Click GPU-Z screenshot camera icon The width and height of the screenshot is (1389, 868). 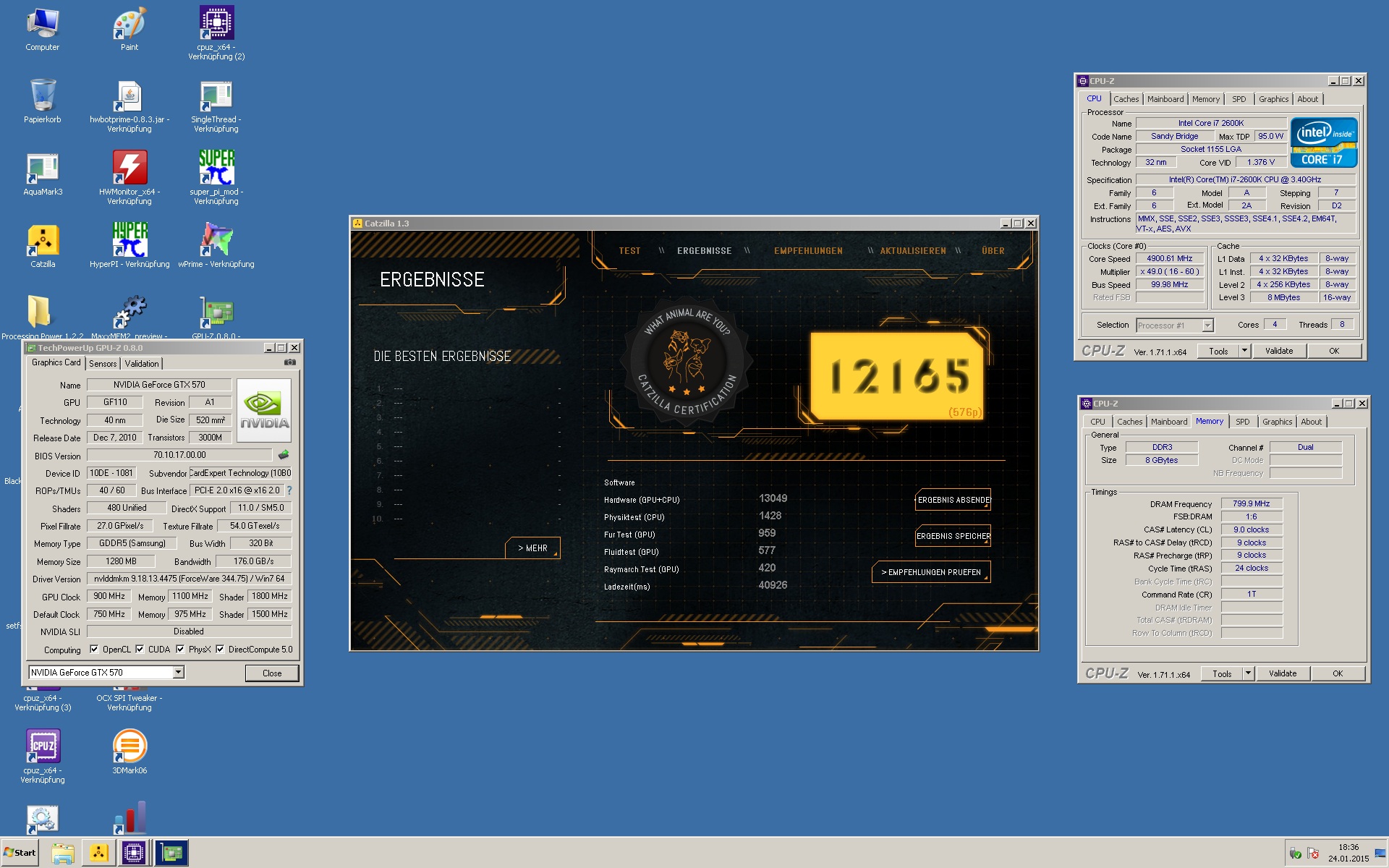pos(289,362)
